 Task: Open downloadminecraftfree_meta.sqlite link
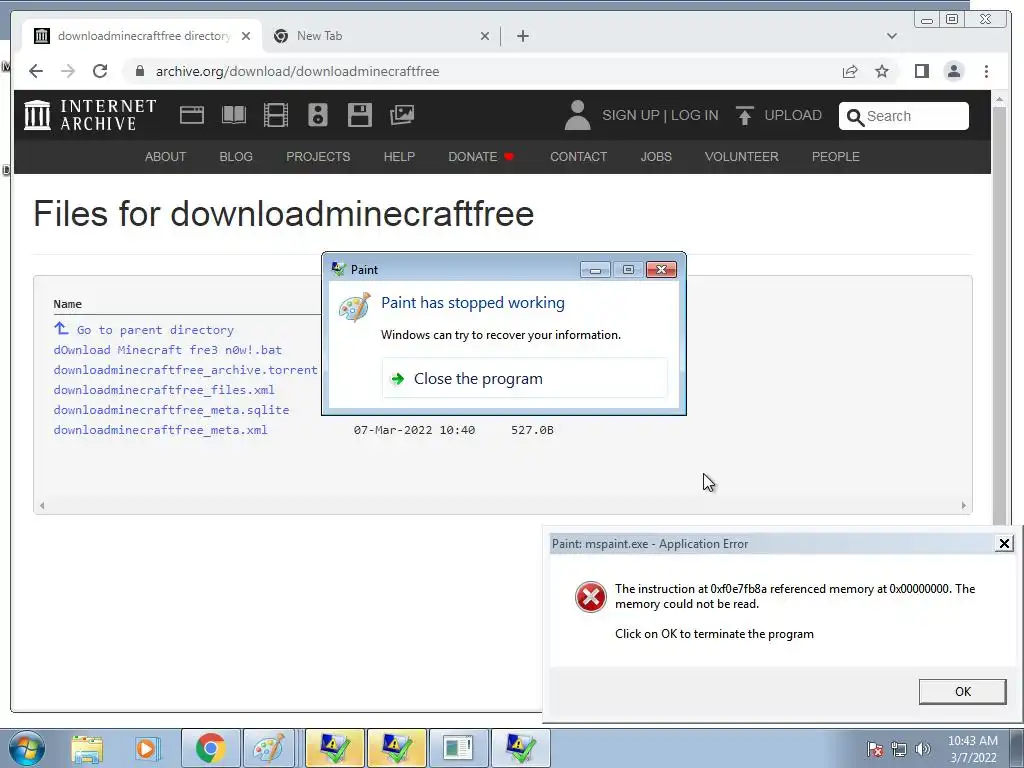171,410
